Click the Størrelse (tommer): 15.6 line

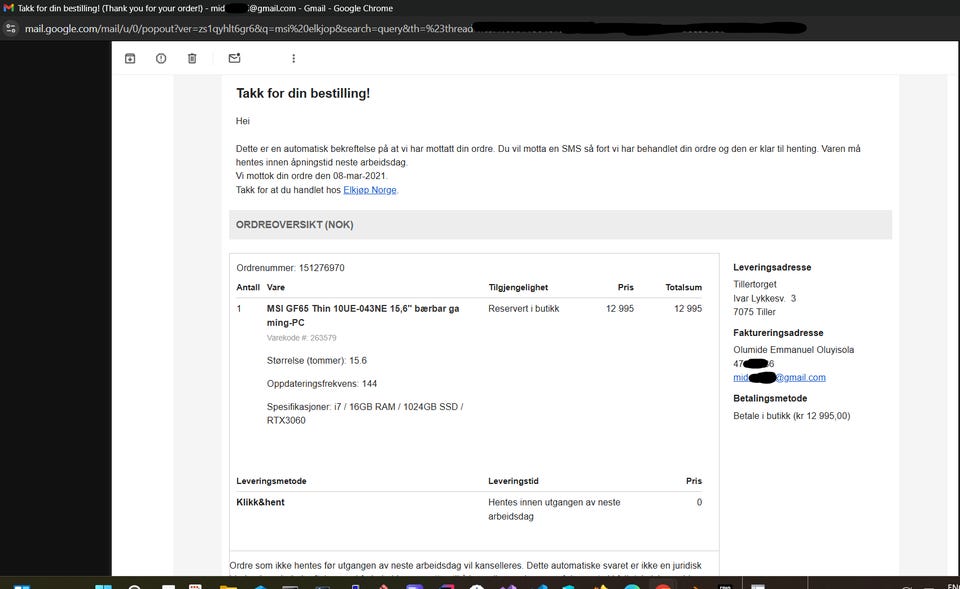click(x=317, y=361)
